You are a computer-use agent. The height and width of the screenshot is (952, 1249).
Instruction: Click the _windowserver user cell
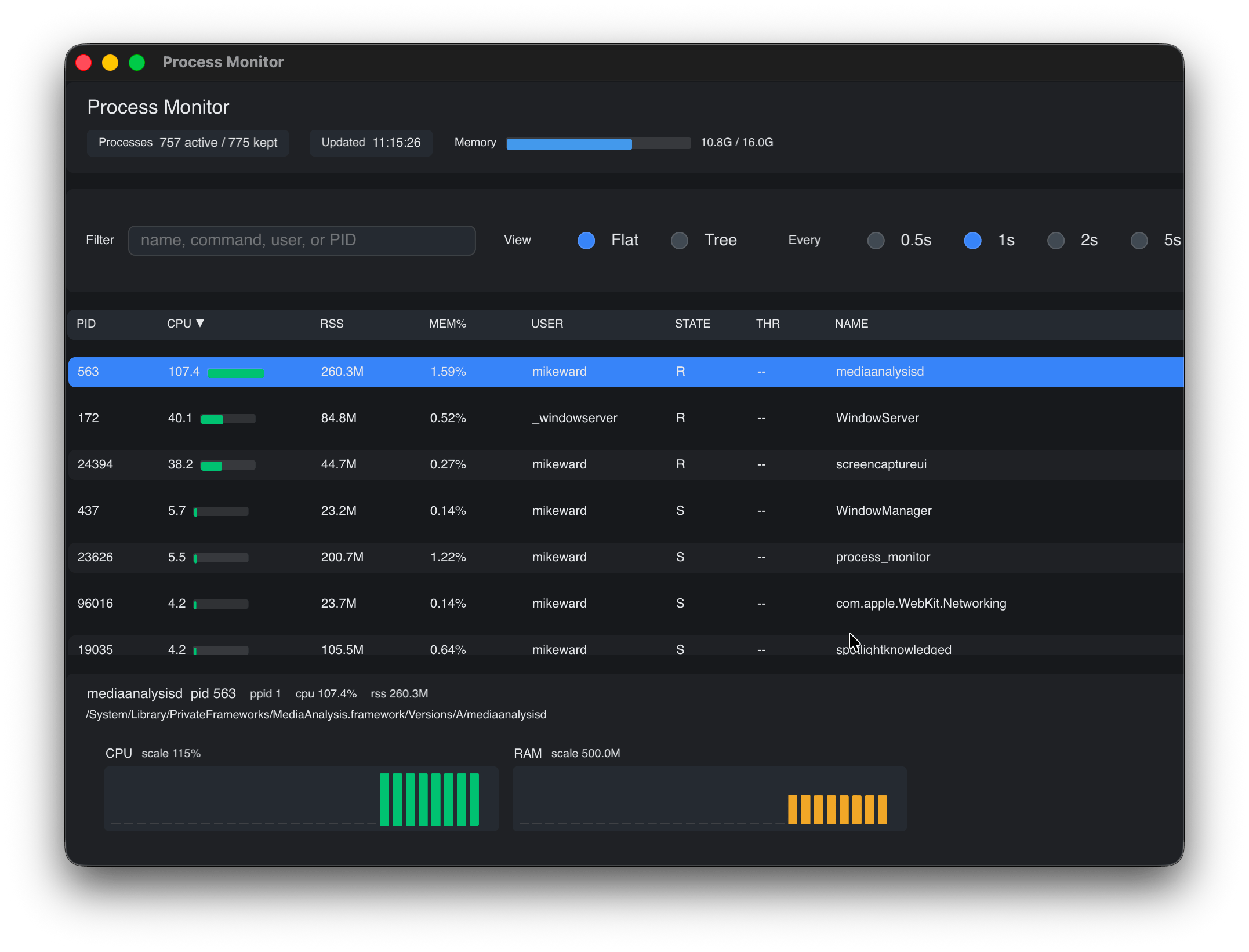pos(575,418)
